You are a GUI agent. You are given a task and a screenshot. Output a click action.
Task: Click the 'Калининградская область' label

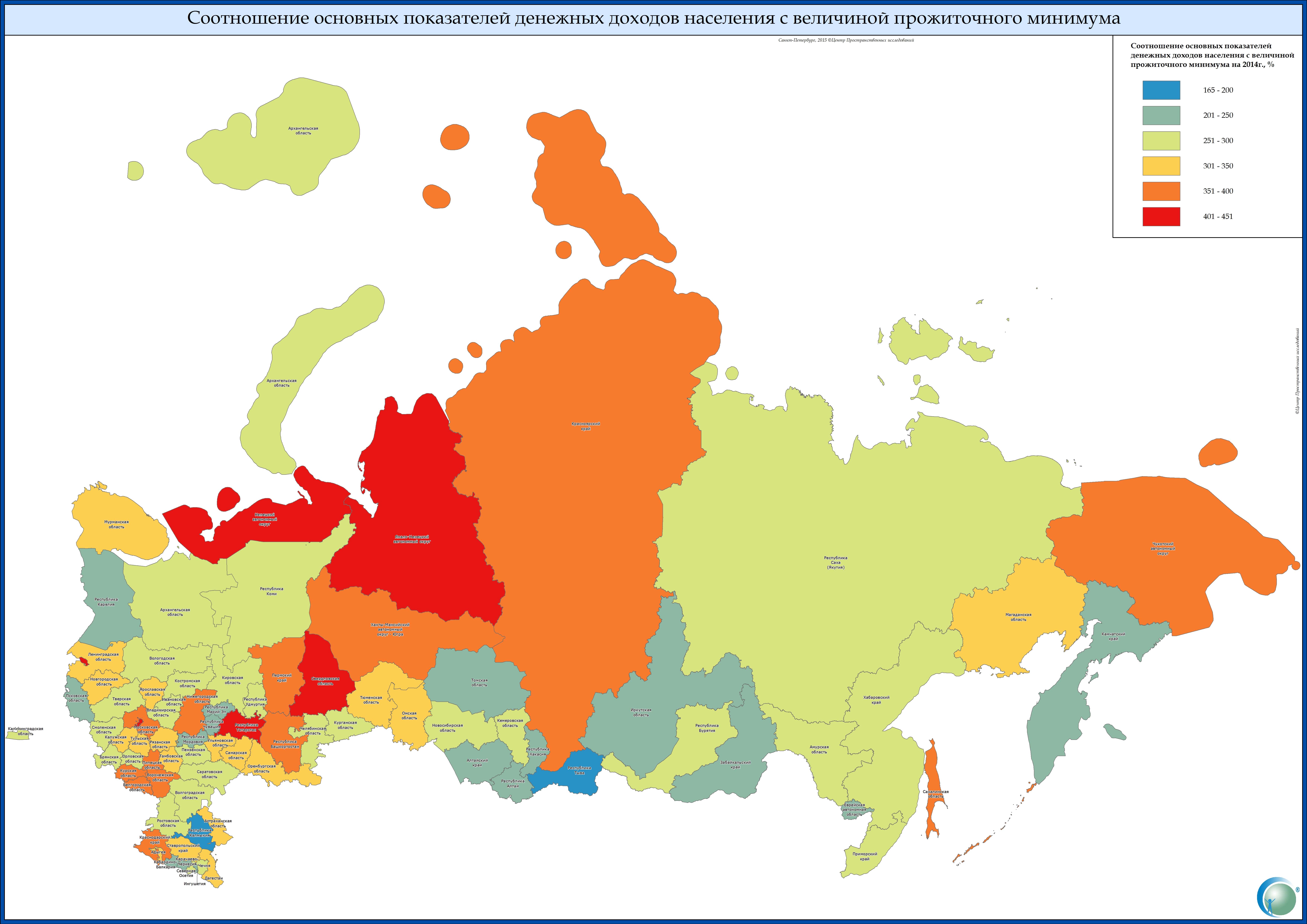click(x=26, y=731)
